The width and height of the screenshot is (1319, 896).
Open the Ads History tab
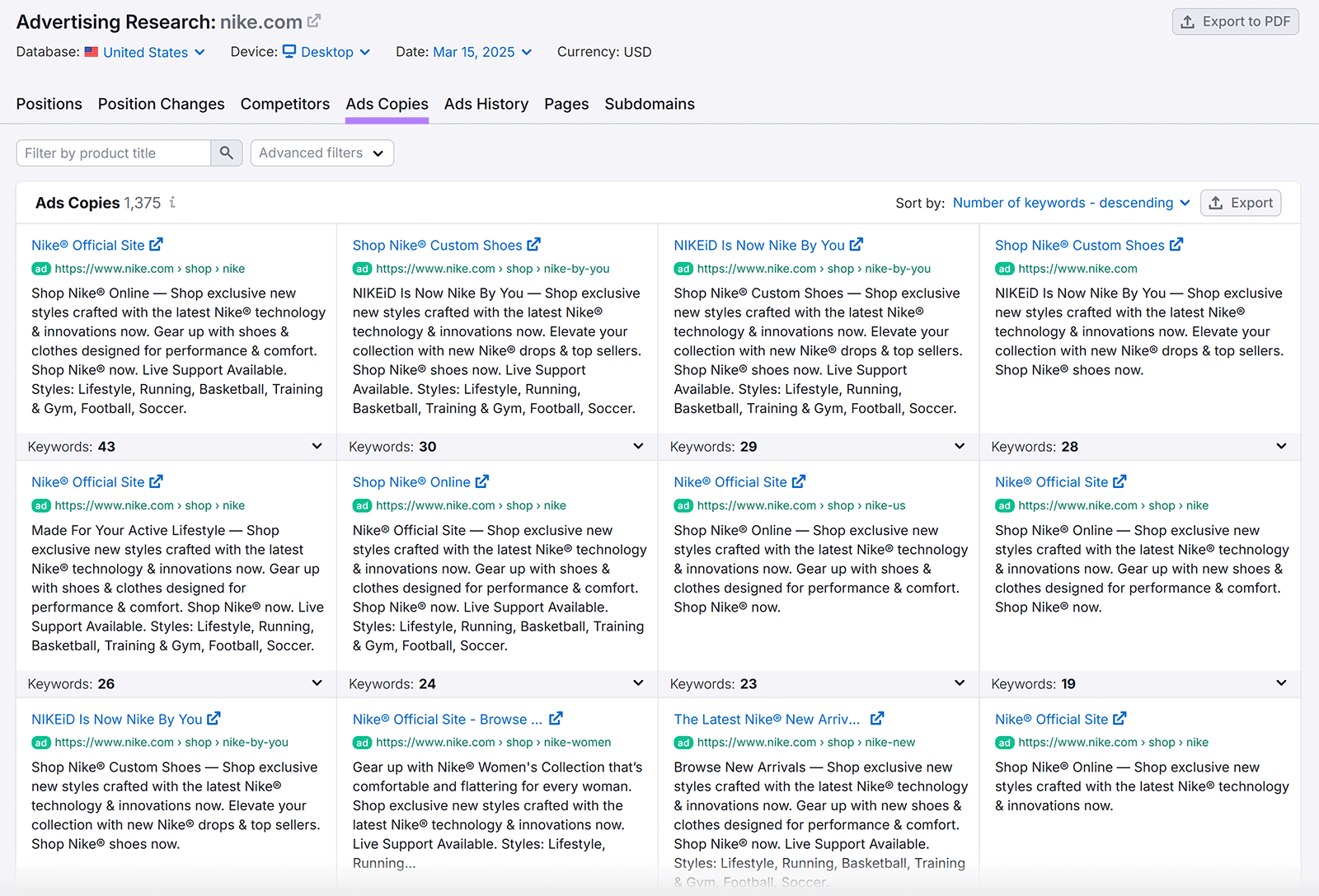tap(486, 104)
